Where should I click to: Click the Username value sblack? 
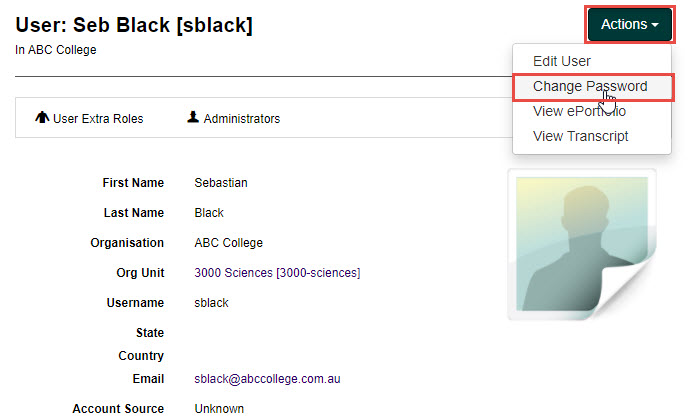(212, 303)
